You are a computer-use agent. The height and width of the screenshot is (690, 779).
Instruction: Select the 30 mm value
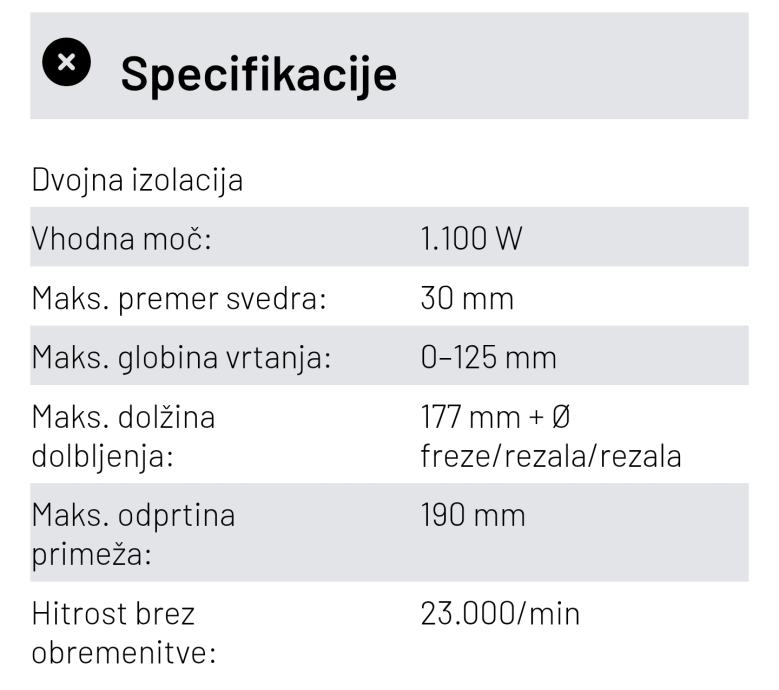pyautogui.click(x=467, y=299)
